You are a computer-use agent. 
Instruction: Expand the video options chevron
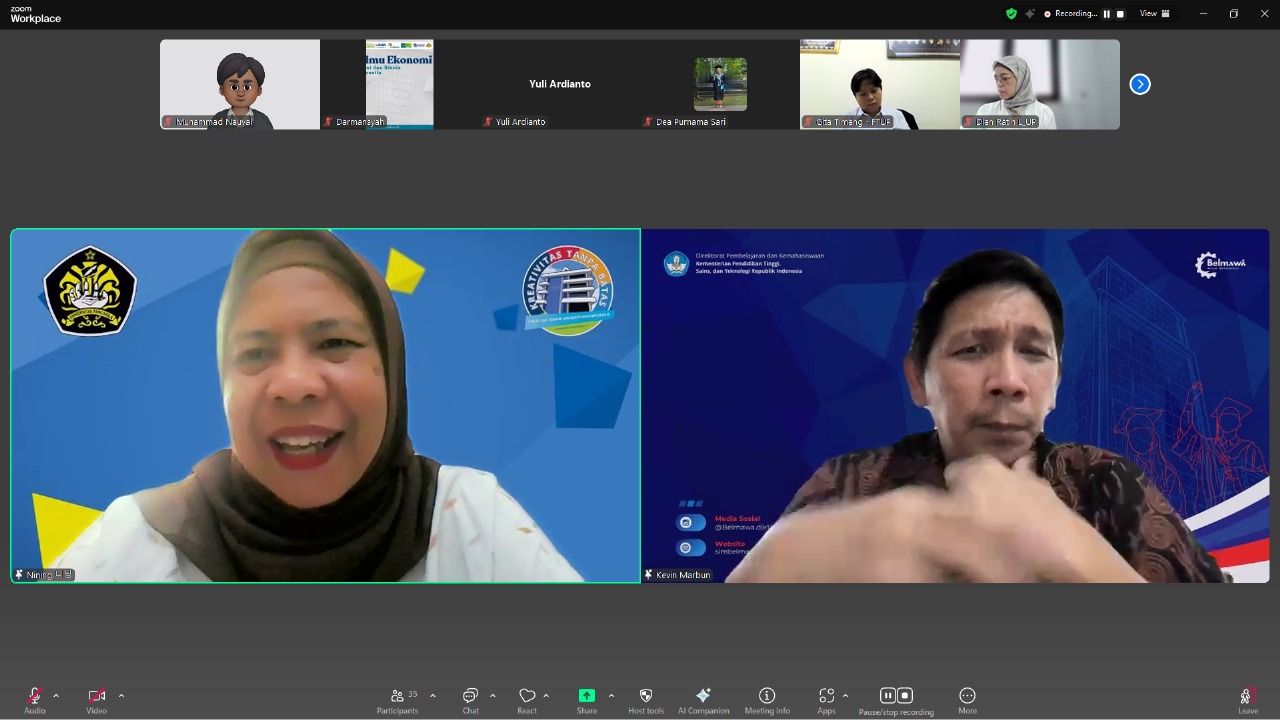pyautogui.click(x=121, y=696)
